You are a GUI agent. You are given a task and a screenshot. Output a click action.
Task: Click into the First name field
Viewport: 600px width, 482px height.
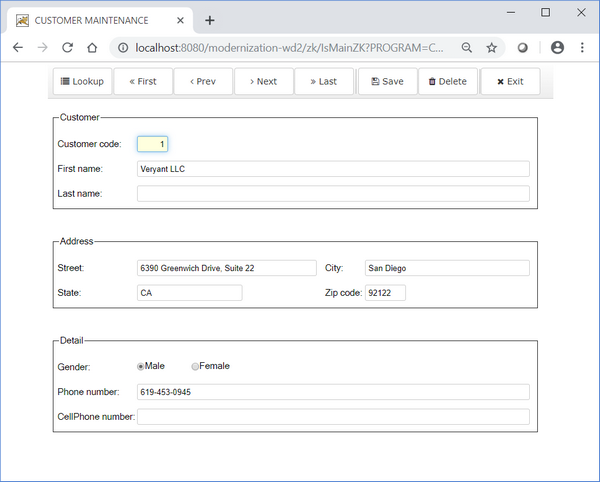point(332,169)
